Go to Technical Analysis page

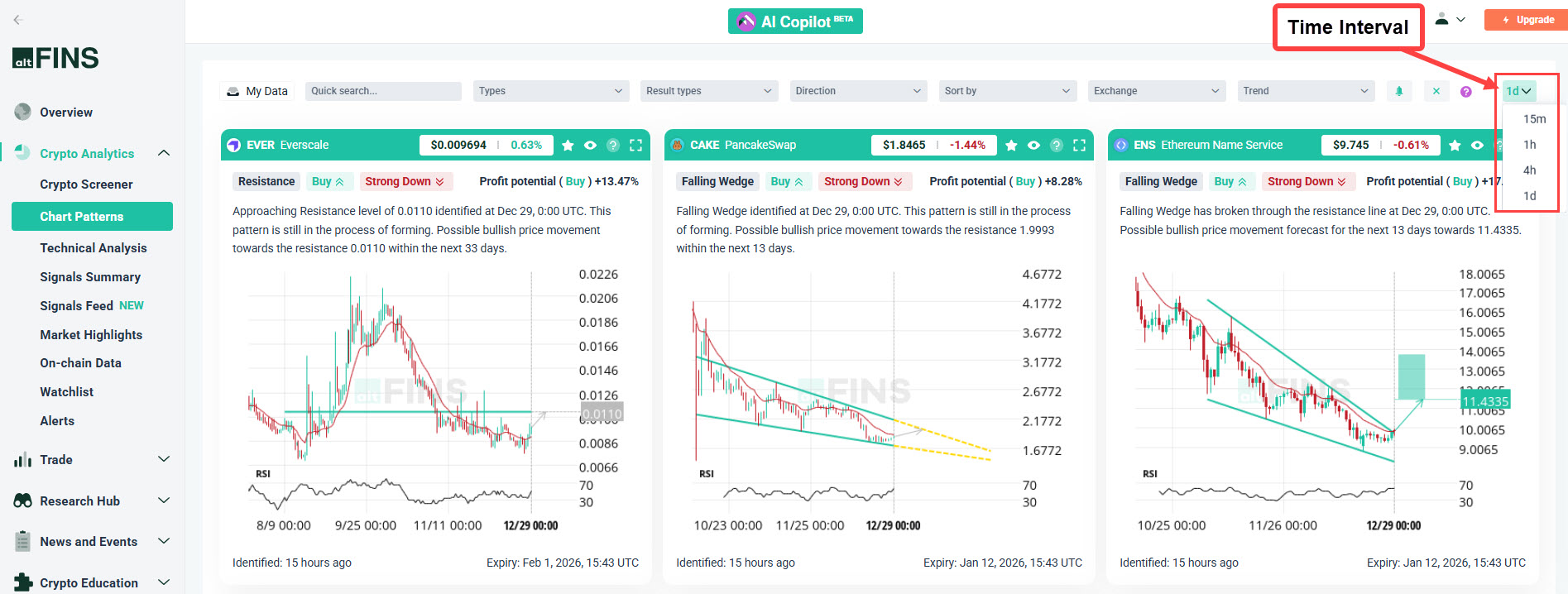[94, 248]
